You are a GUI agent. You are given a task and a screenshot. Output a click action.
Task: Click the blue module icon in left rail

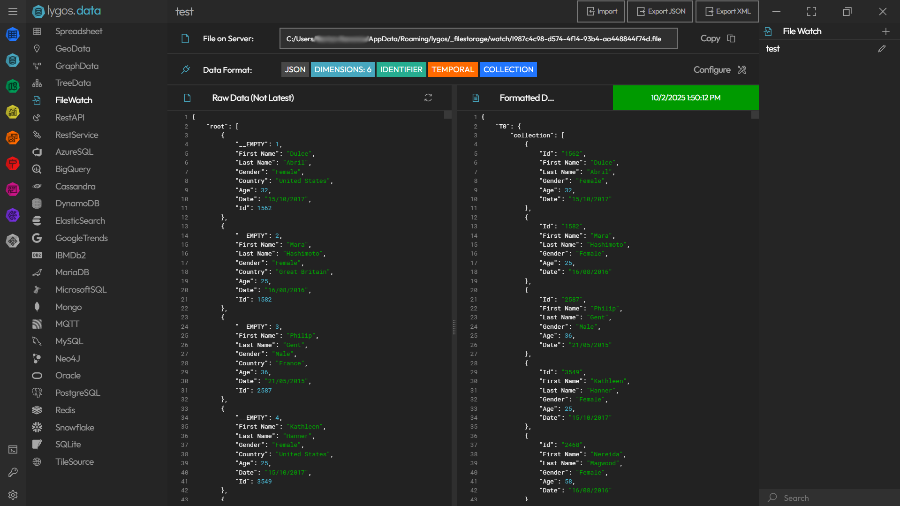click(x=13, y=34)
